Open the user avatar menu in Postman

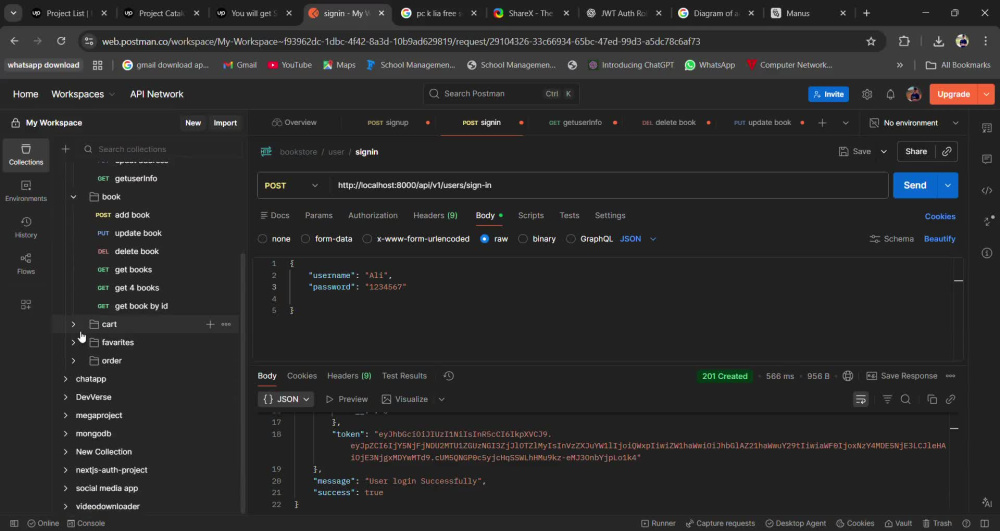[x=914, y=94]
